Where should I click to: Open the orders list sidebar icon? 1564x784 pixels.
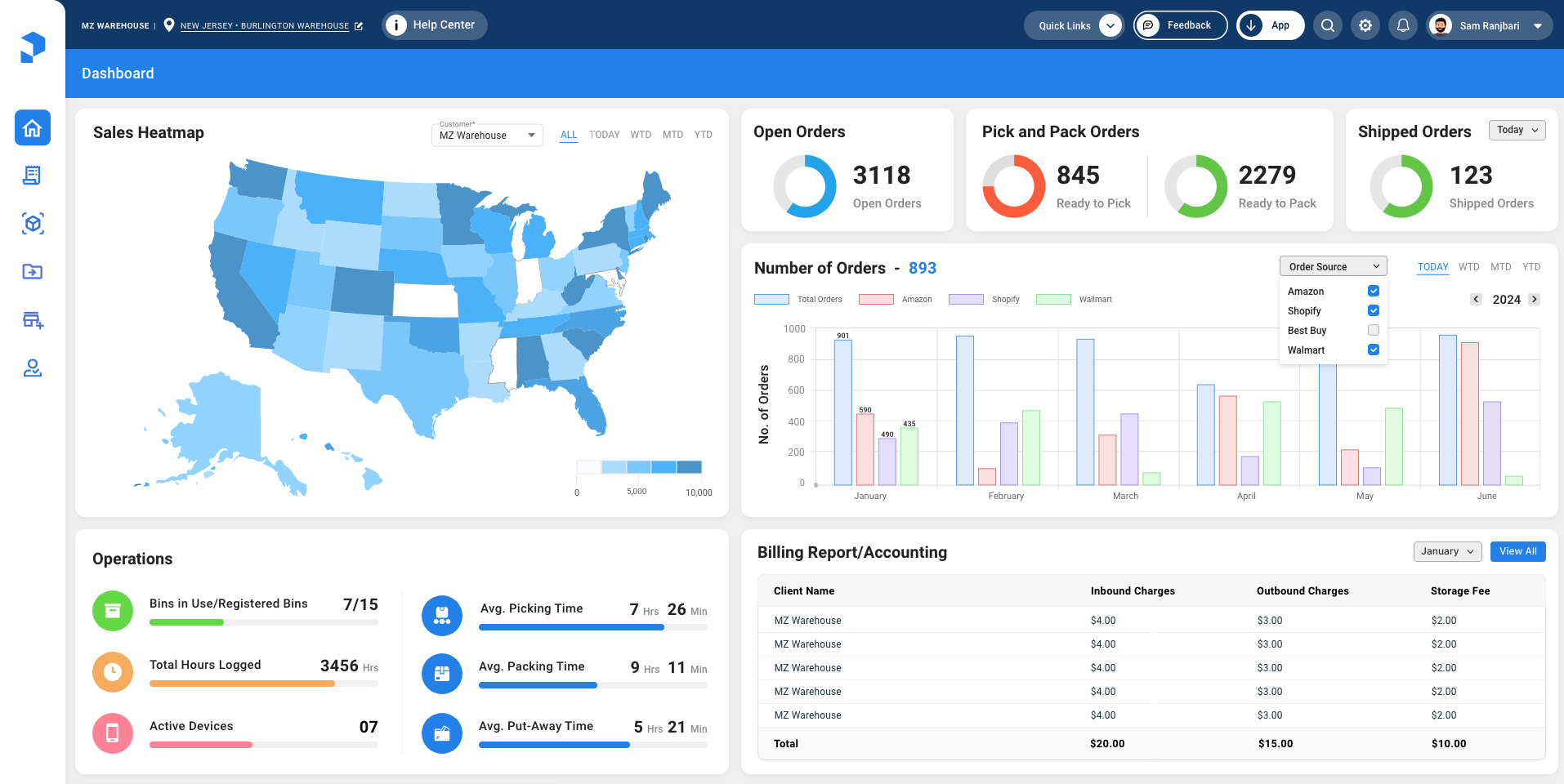[x=32, y=176]
